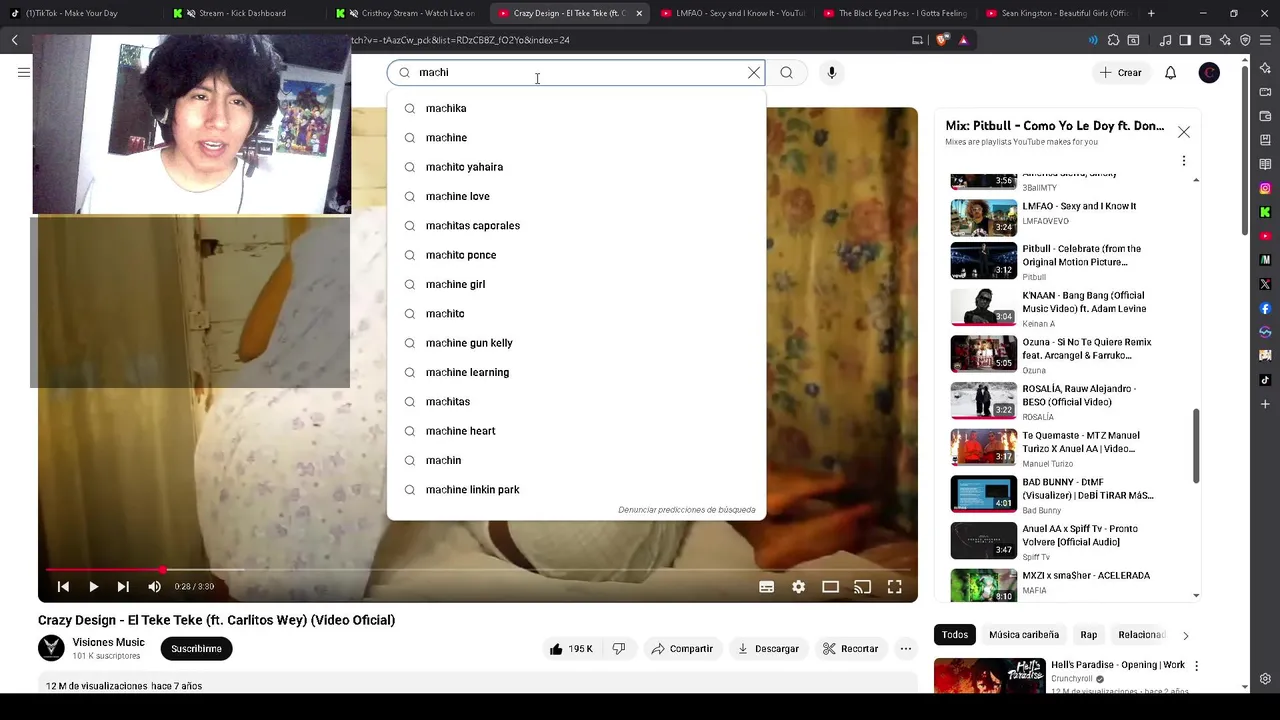This screenshot has height=720, width=1280.
Task: Select the Rap filter chip
Action: coord(1089,635)
